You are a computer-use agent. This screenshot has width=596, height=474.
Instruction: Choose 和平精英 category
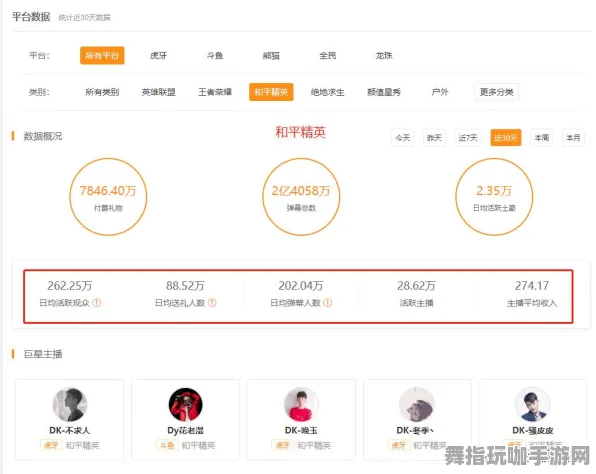coord(271,92)
